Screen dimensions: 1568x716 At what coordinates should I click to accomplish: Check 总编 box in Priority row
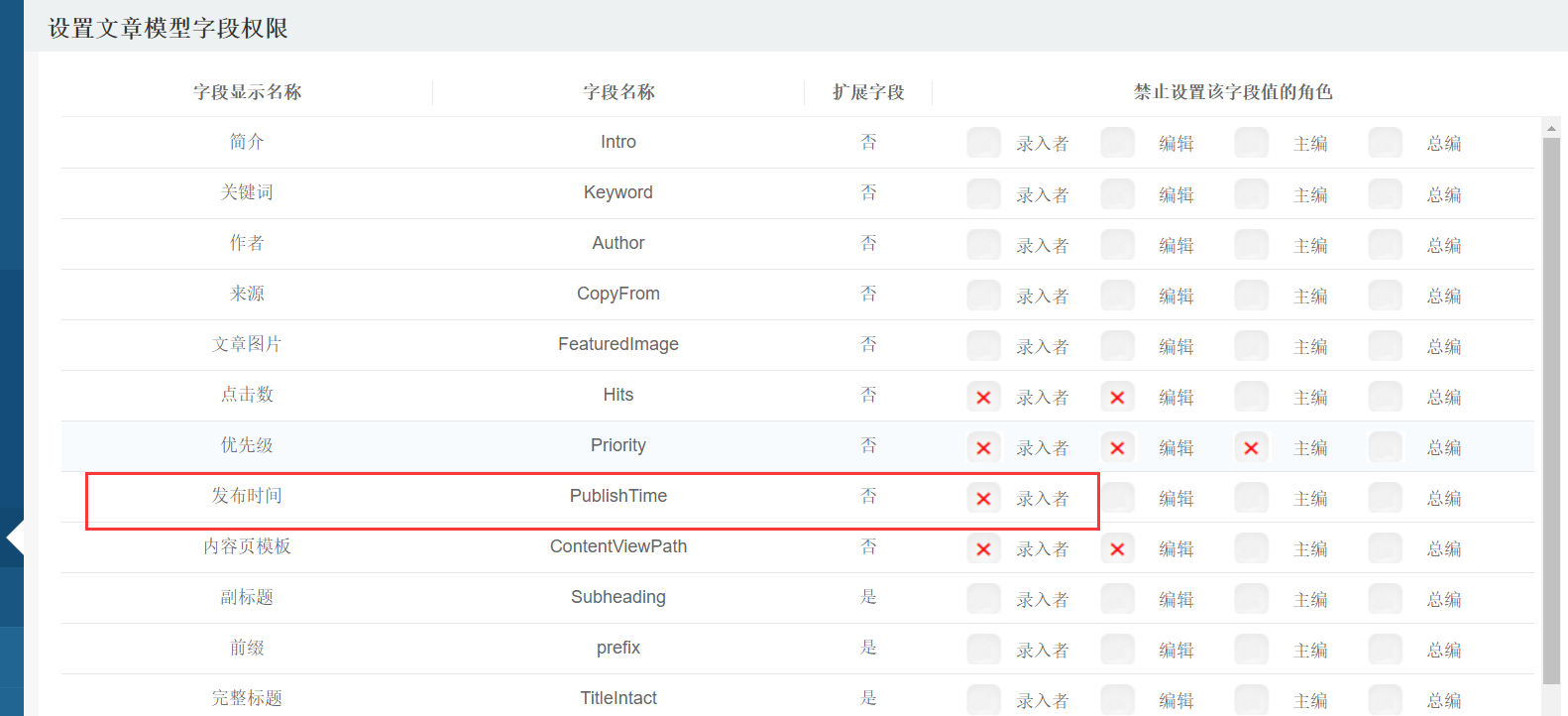pyautogui.click(x=1385, y=447)
